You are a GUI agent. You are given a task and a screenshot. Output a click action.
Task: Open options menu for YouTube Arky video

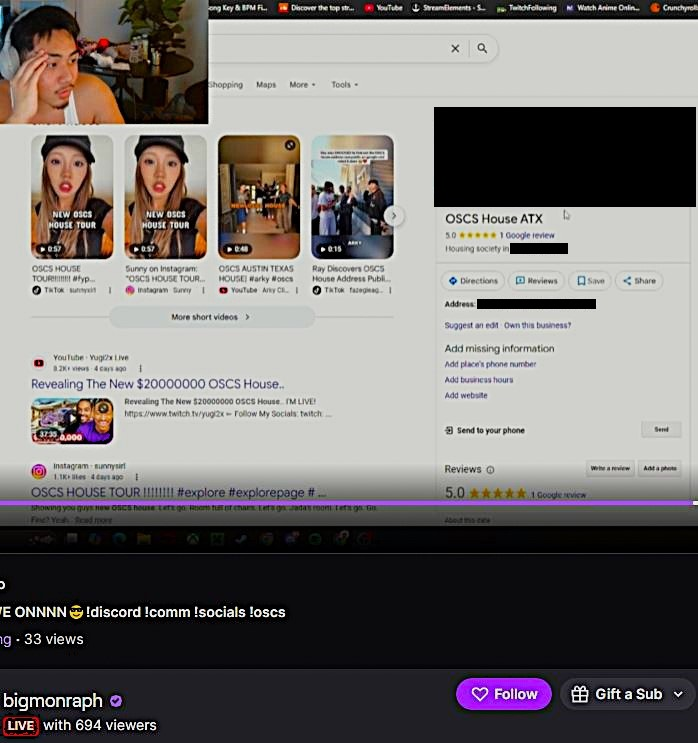297,290
